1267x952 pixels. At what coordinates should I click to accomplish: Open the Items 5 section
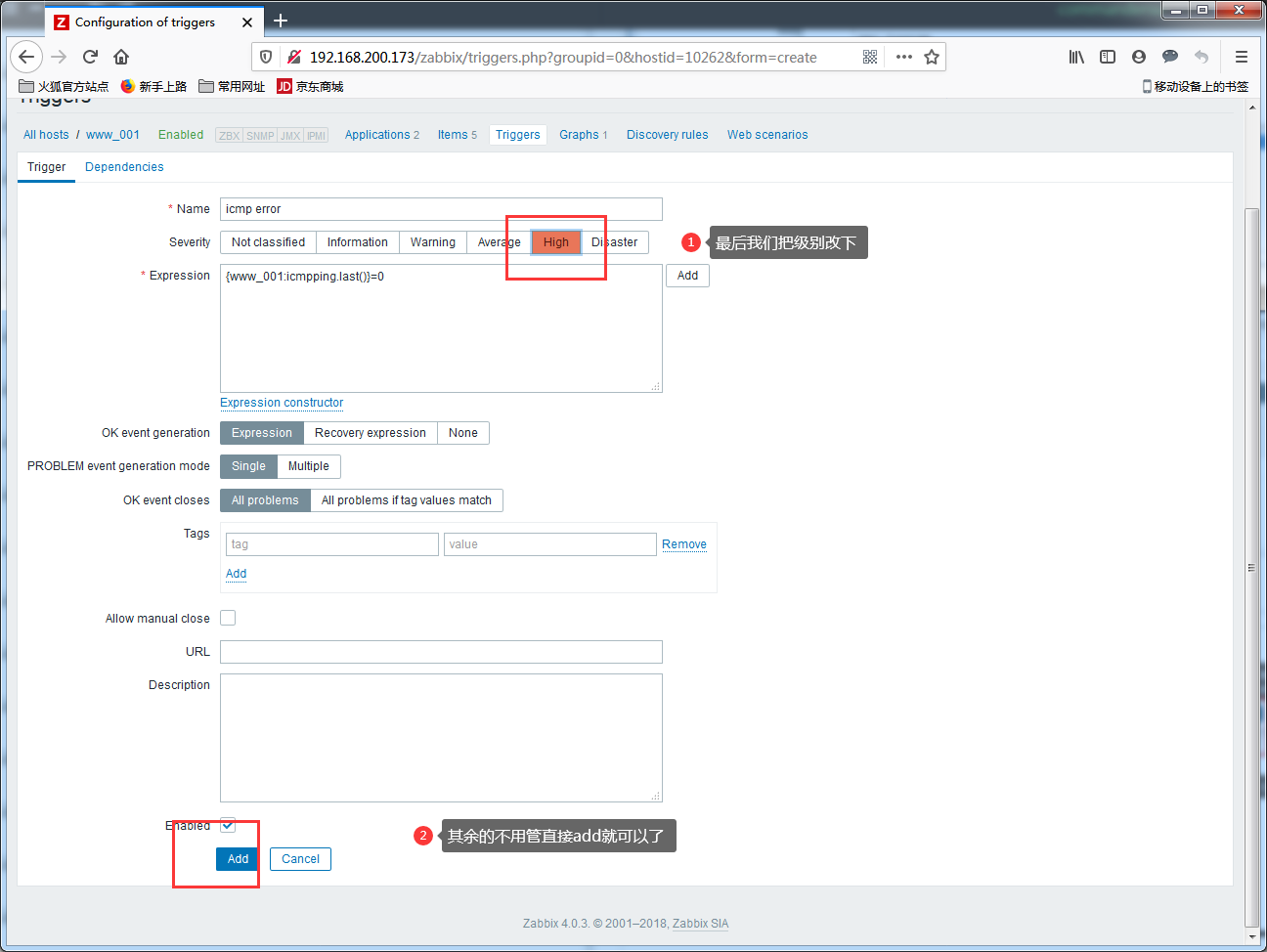point(458,135)
